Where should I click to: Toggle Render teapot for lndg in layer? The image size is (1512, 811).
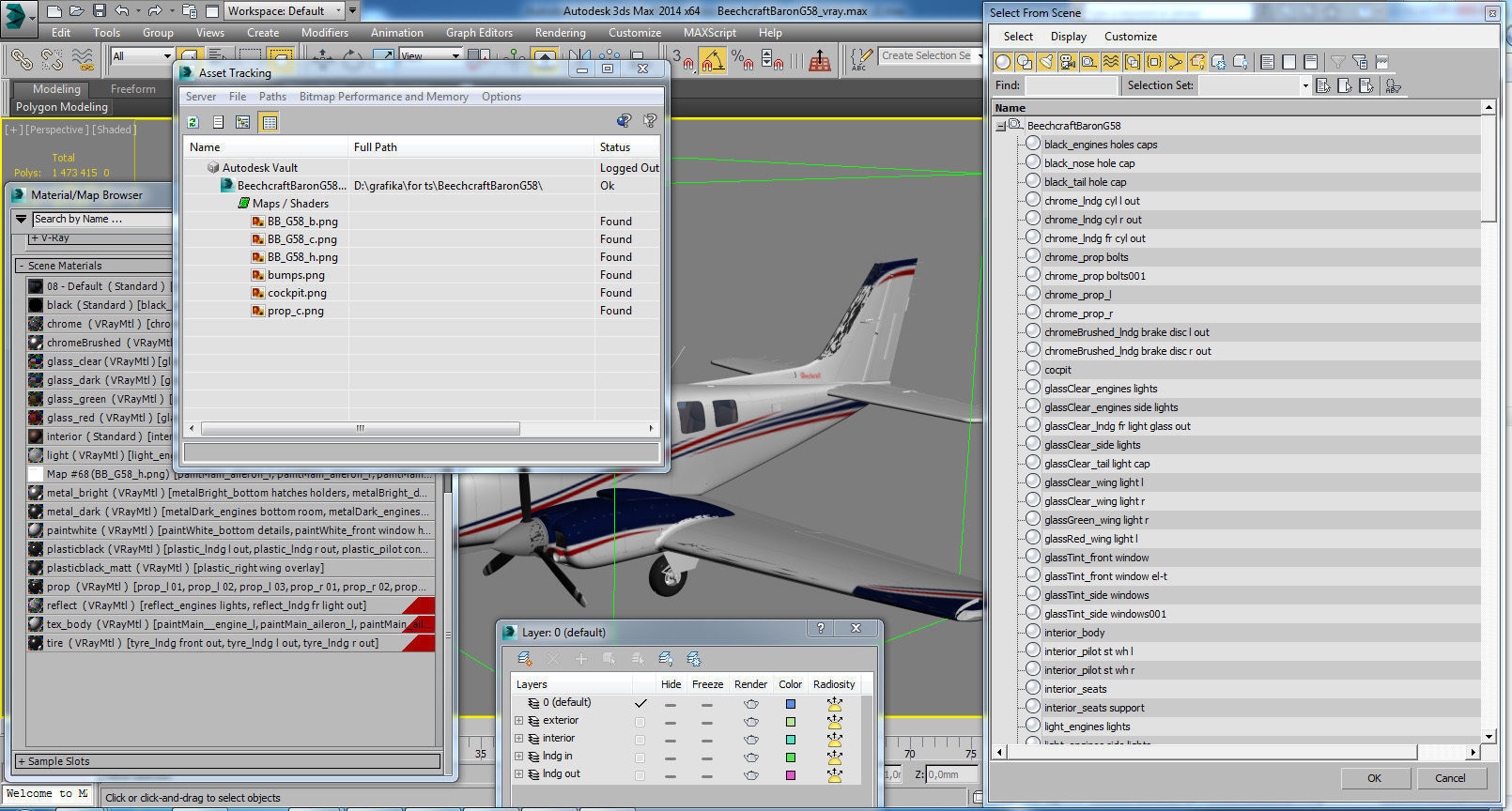[x=751, y=757]
